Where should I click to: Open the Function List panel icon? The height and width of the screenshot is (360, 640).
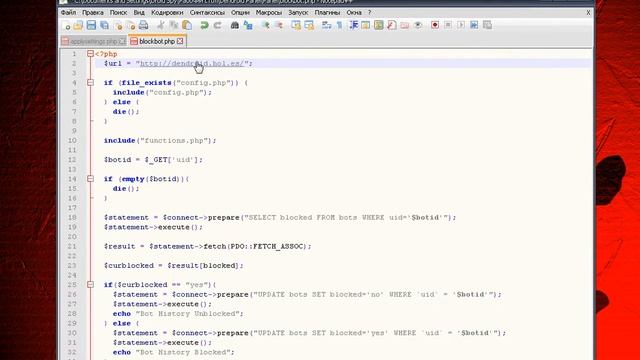pos(392,25)
